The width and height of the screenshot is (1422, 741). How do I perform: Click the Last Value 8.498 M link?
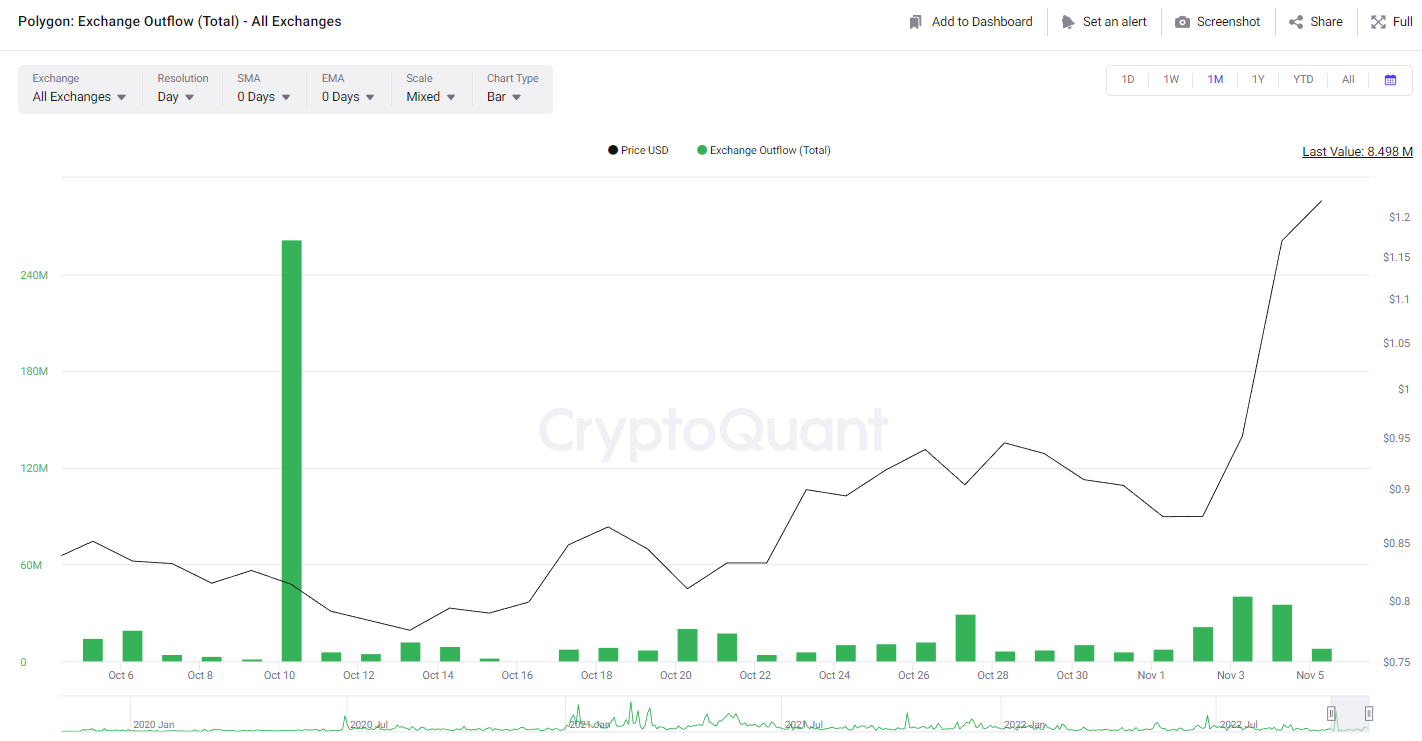coord(1357,152)
